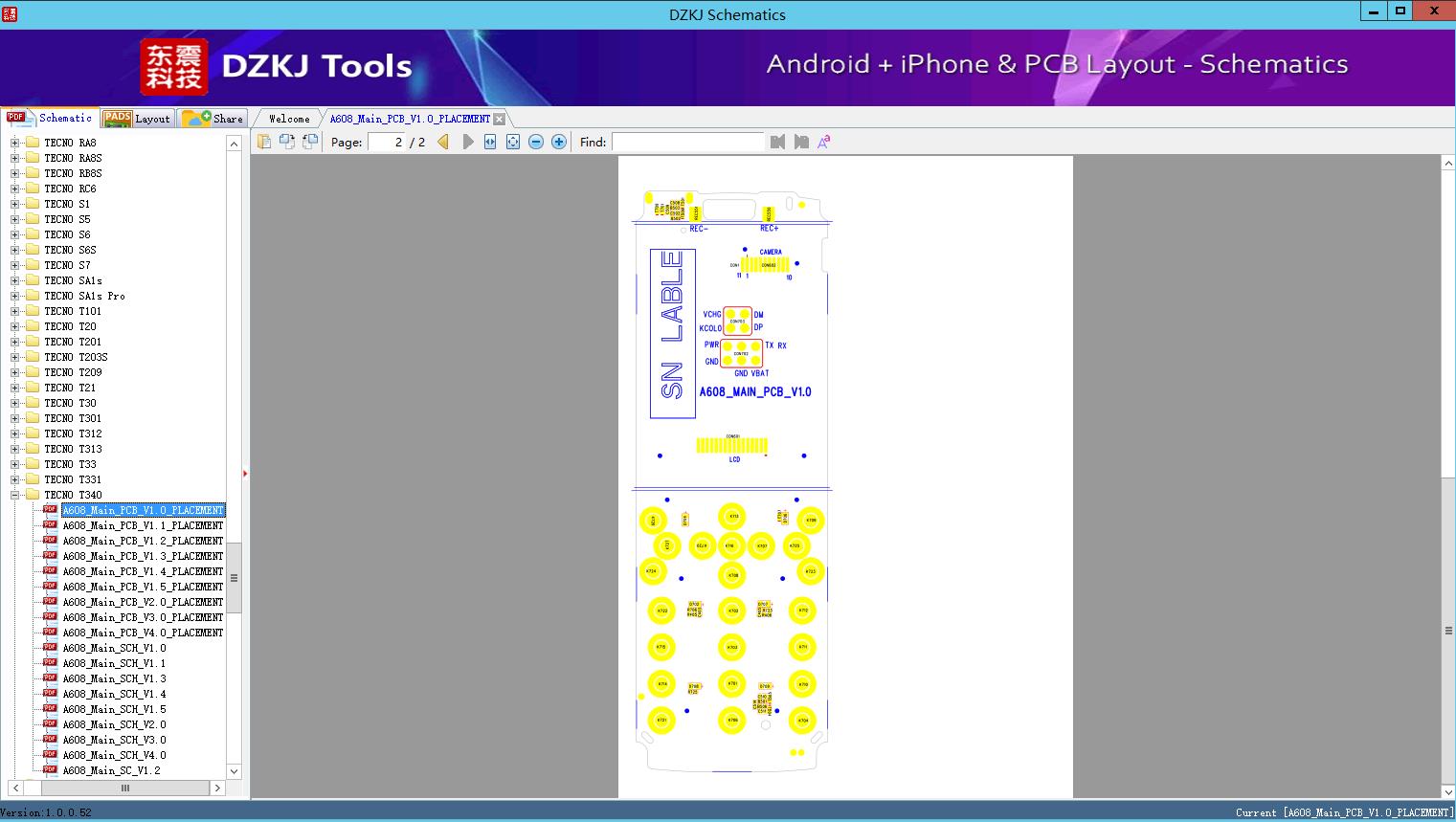Expand the TECNO T203S folder
This screenshot has height=822, width=1456.
[x=14, y=357]
